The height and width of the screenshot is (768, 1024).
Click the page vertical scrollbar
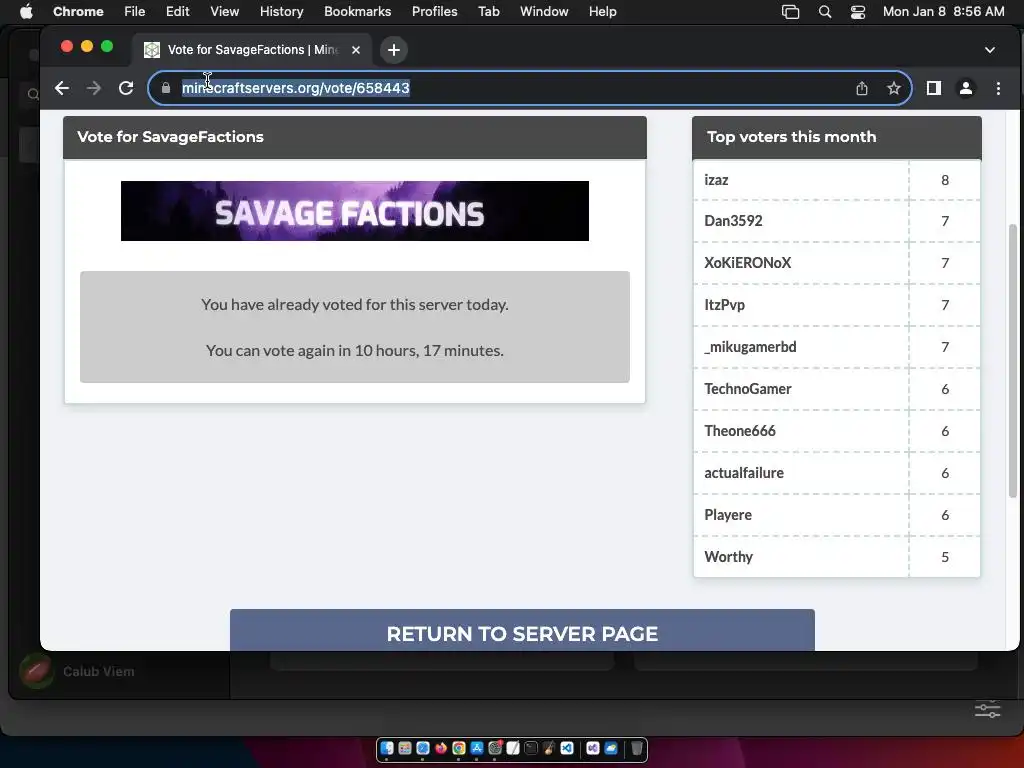coord(1013,360)
